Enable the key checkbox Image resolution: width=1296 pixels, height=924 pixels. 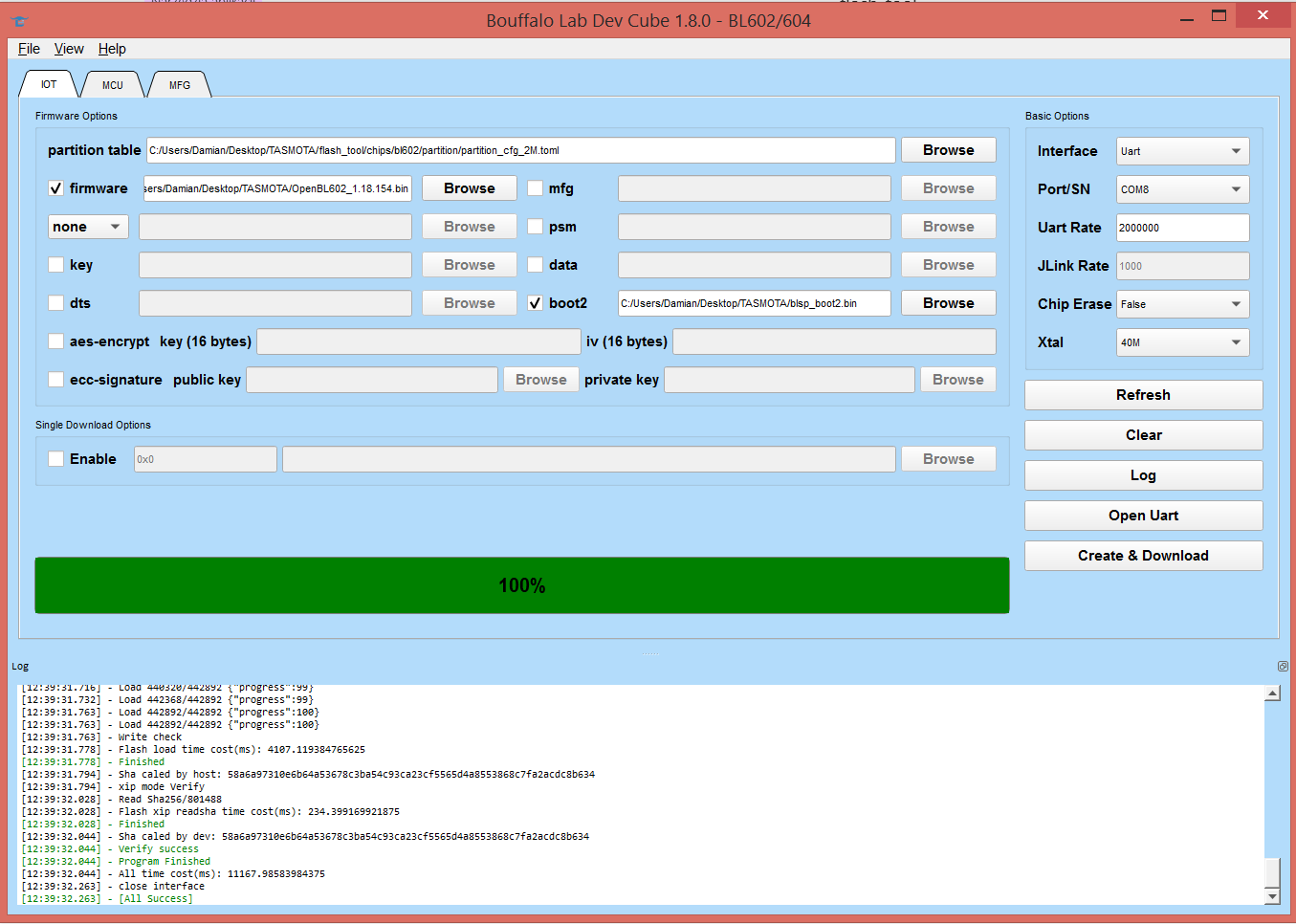pos(56,265)
